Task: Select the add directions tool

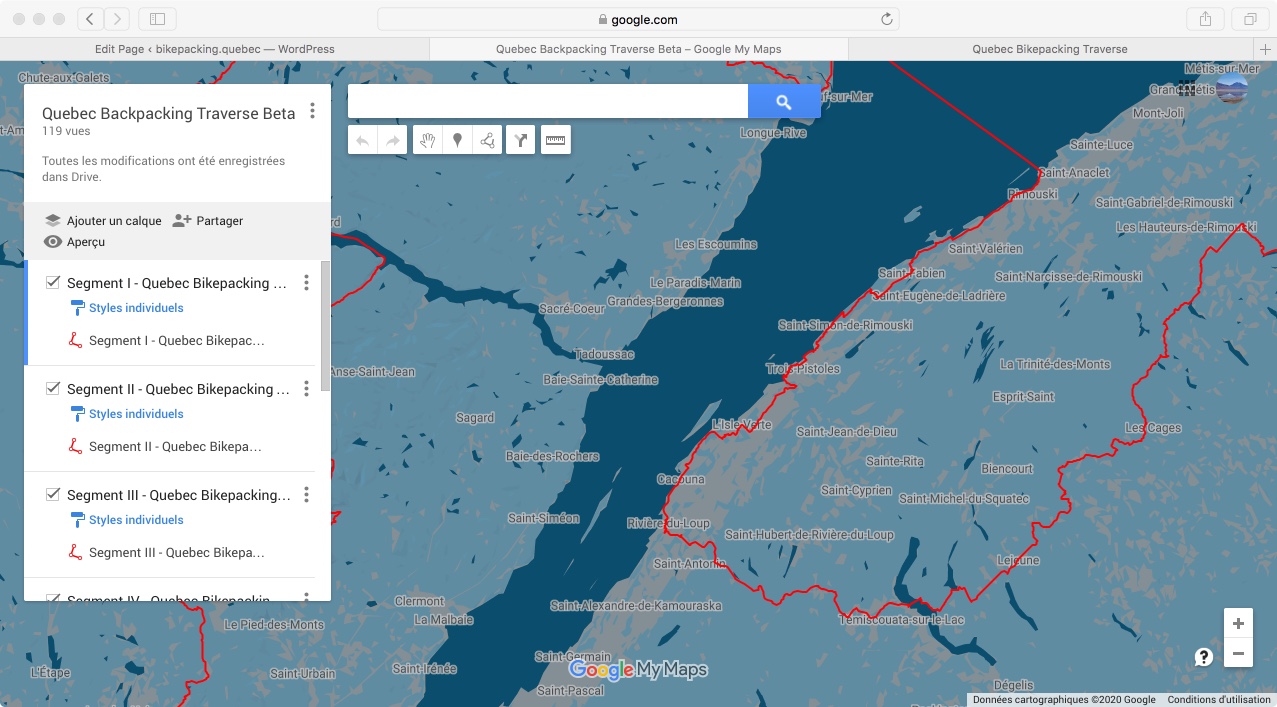Action: coord(521,141)
